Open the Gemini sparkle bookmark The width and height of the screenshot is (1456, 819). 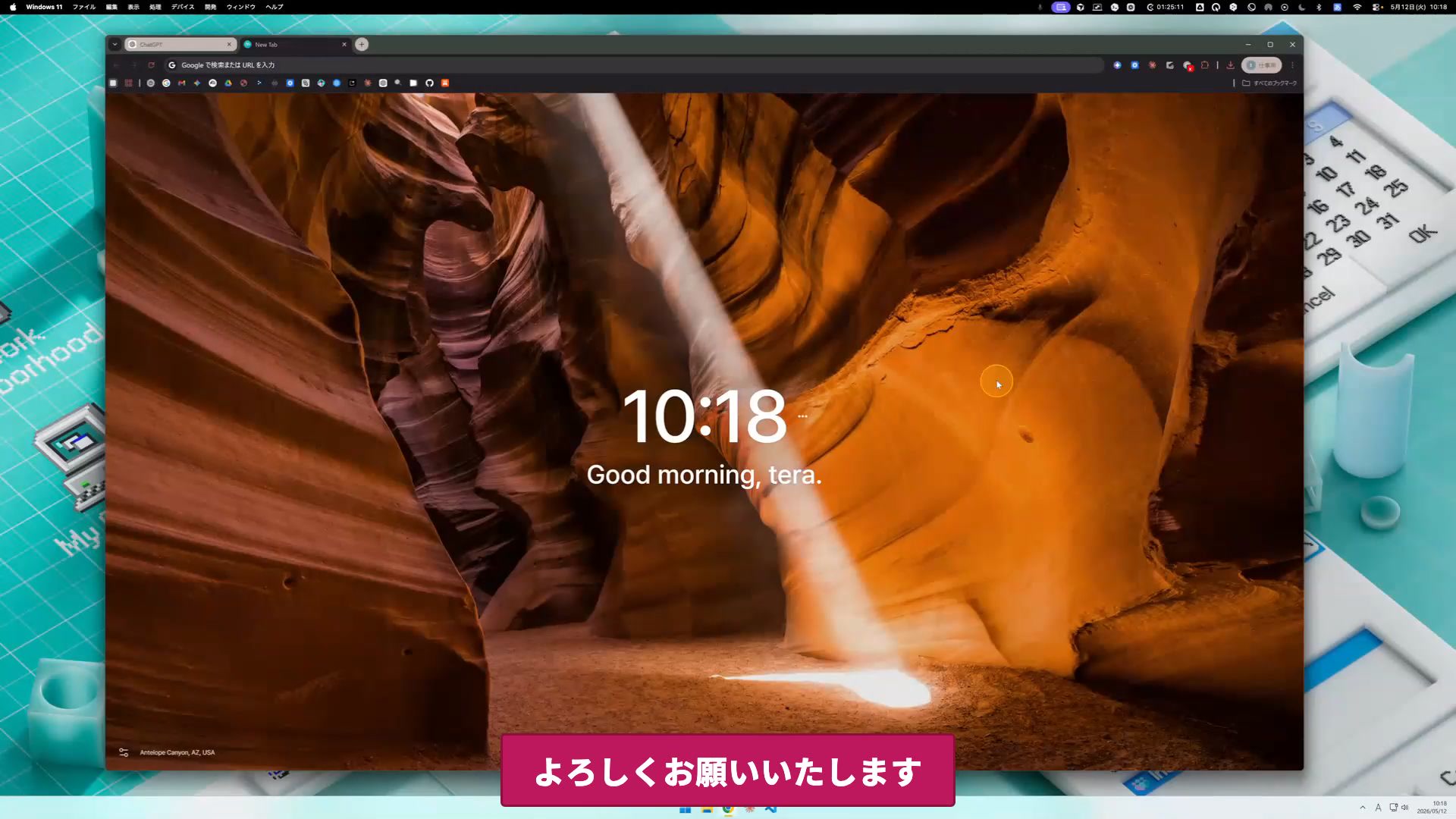(x=197, y=83)
